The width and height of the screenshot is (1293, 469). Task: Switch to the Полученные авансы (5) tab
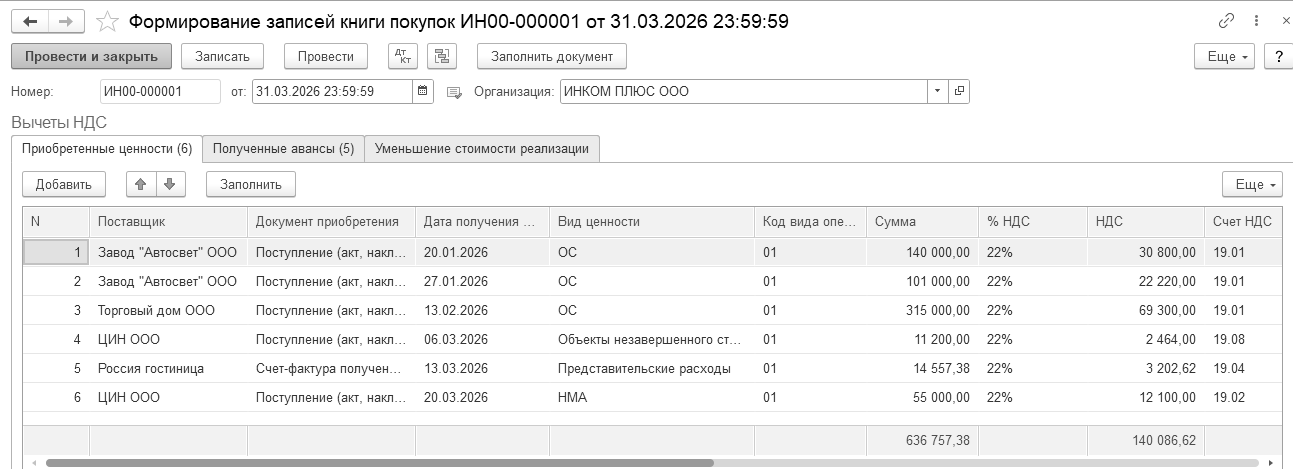[283, 149]
